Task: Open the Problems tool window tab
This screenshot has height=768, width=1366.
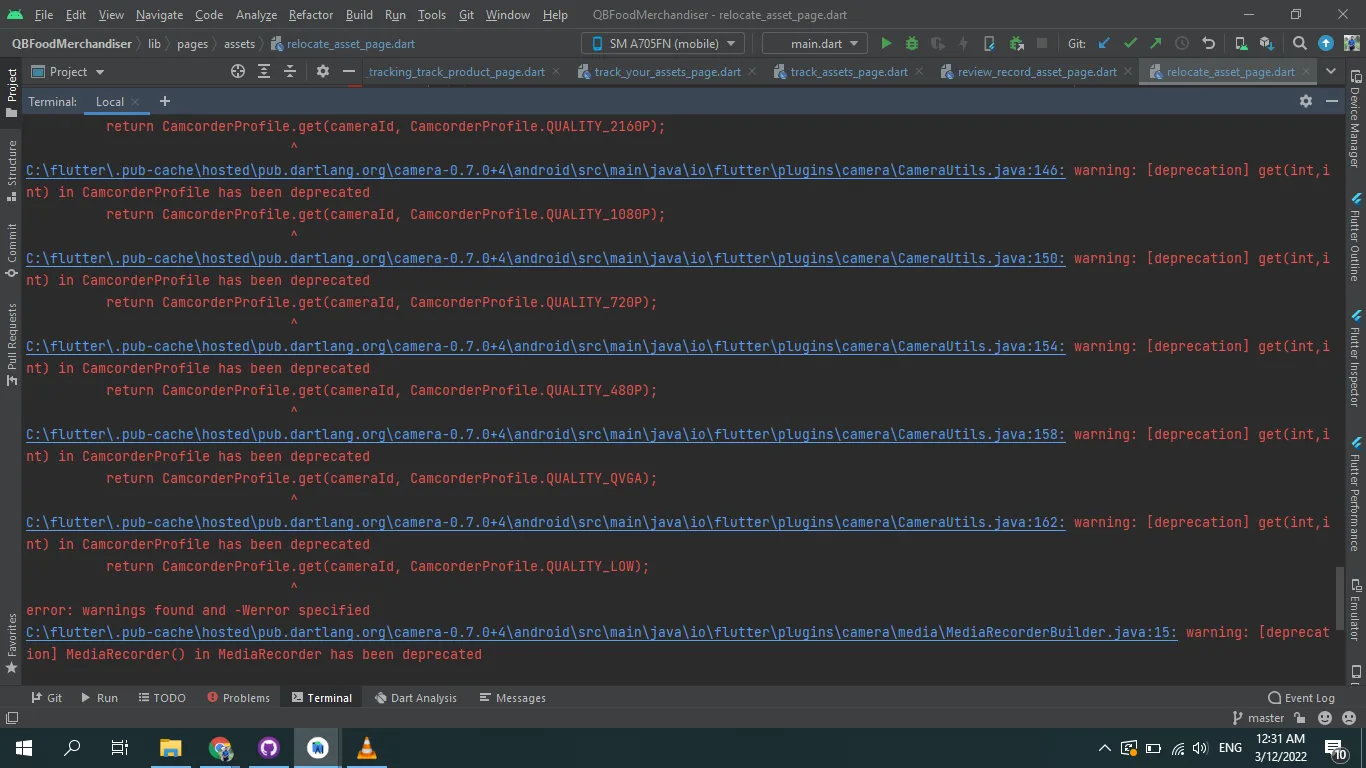Action: click(x=238, y=698)
